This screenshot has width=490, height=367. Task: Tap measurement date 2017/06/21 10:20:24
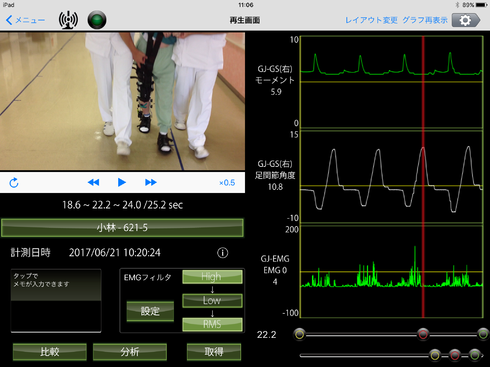coord(115,253)
